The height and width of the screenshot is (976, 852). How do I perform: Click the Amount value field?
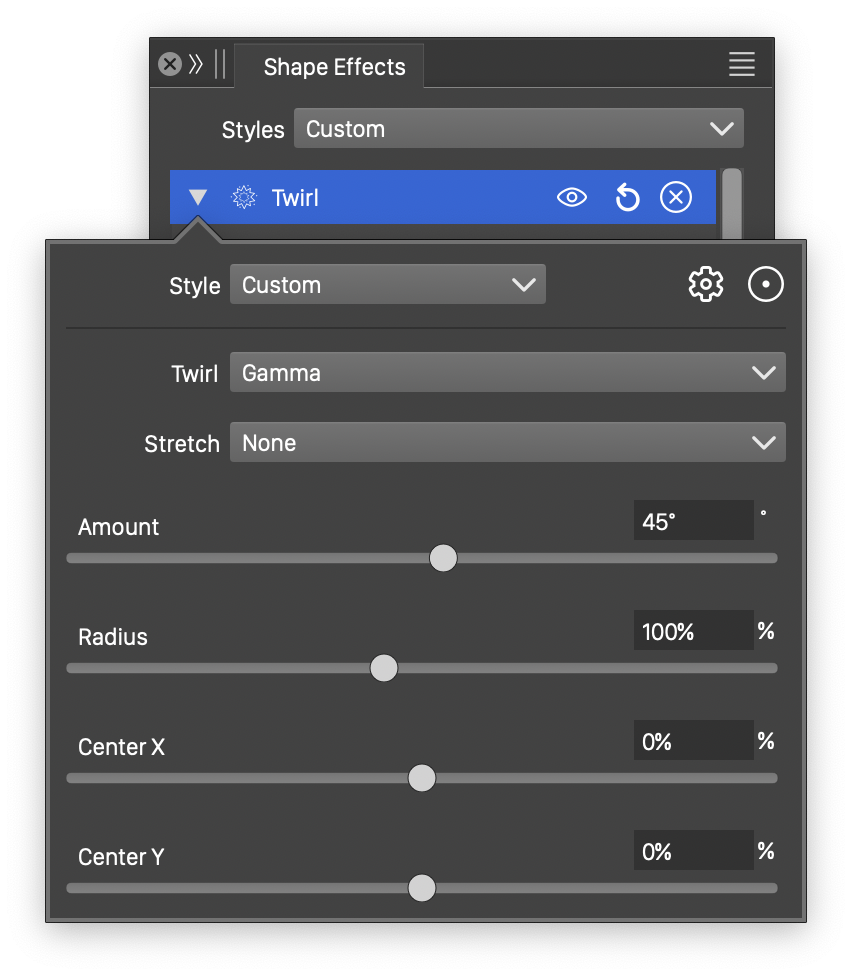[x=692, y=521]
